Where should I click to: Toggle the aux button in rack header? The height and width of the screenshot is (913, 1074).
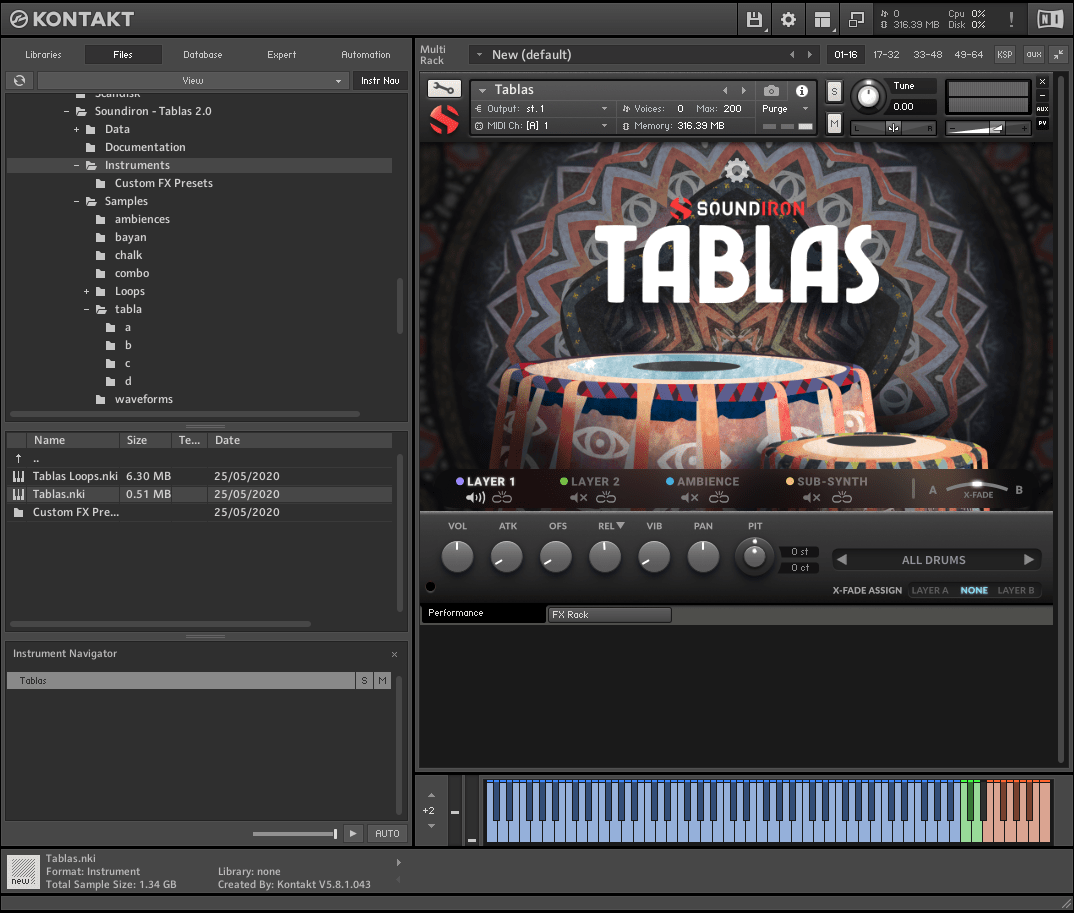coord(1034,55)
